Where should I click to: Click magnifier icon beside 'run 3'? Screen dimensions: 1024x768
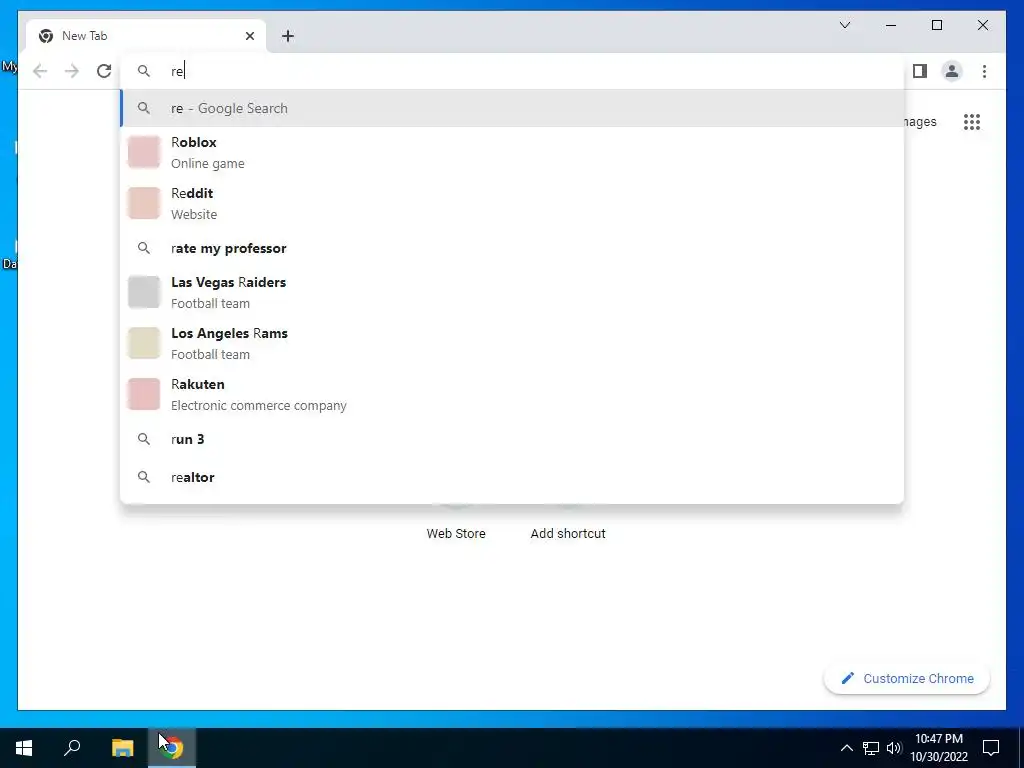[144, 439]
